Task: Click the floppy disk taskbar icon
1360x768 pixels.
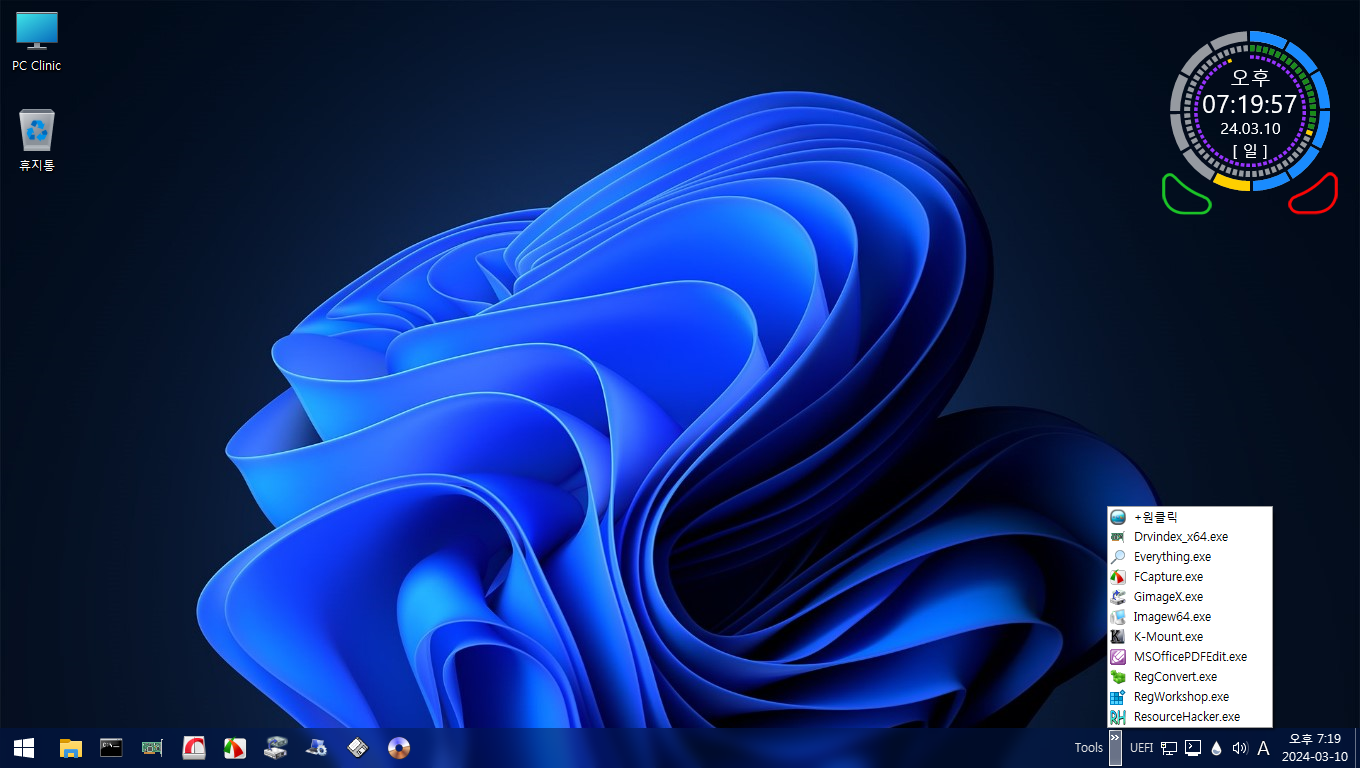Action: coord(358,747)
